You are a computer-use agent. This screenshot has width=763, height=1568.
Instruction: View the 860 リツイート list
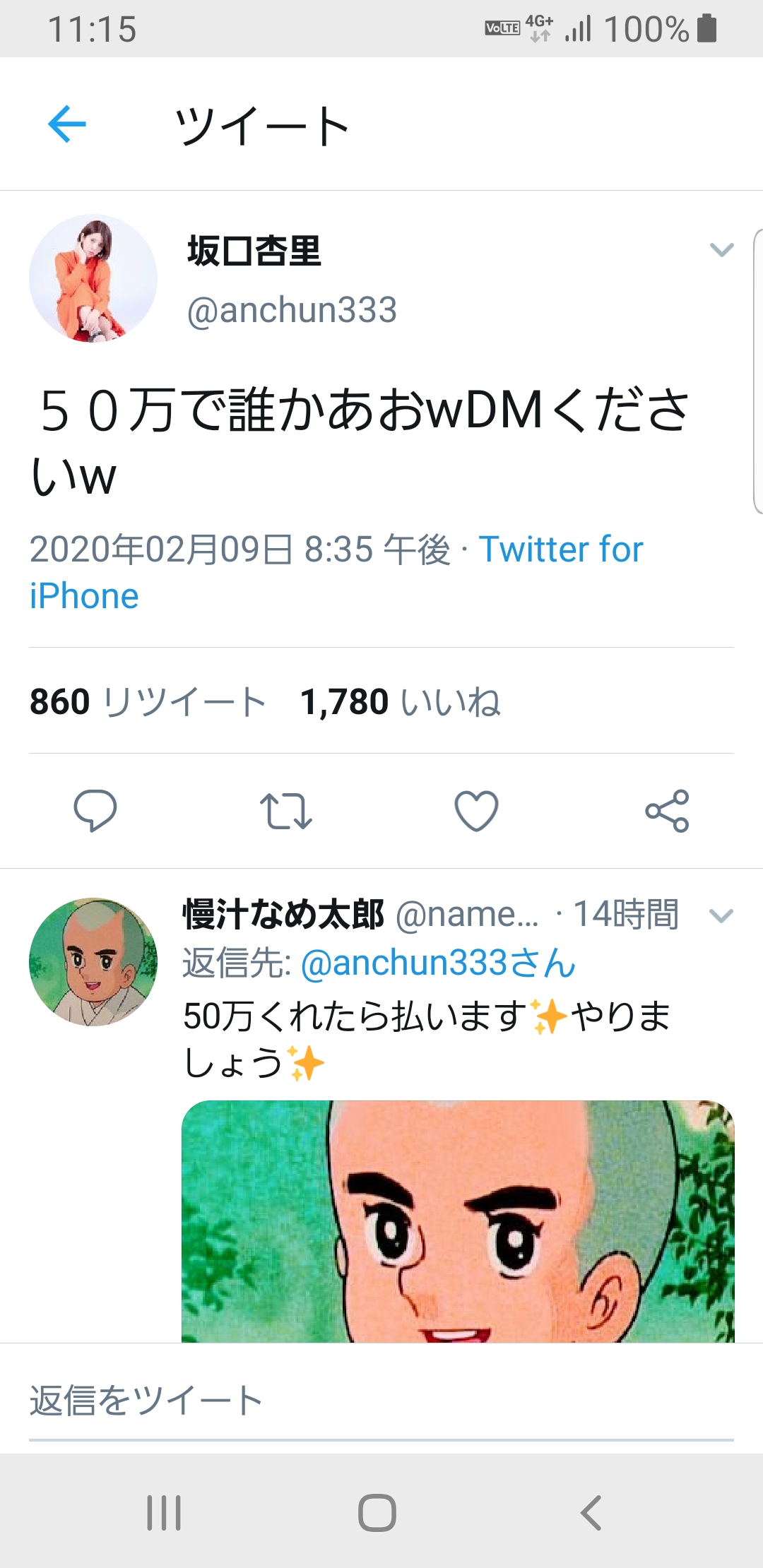pos(148,701)
